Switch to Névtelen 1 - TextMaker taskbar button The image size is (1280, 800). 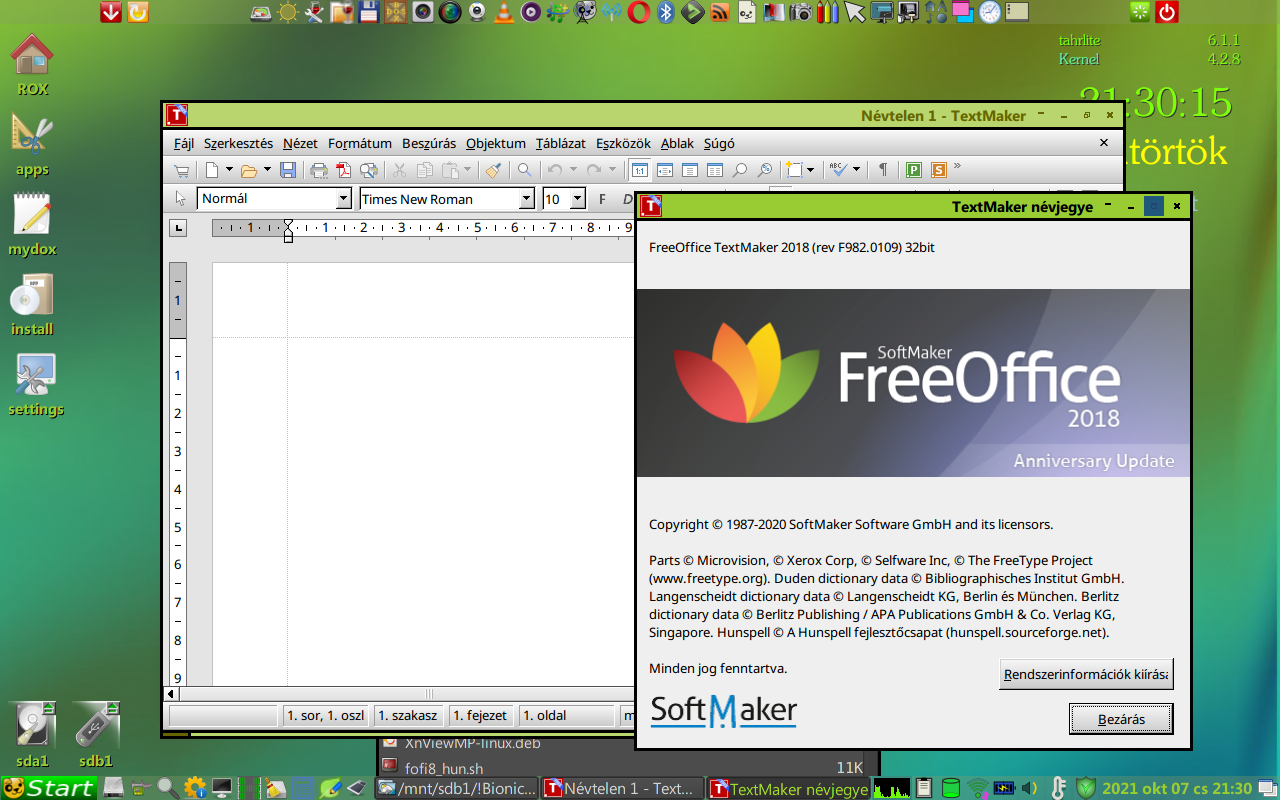(620, 788)
